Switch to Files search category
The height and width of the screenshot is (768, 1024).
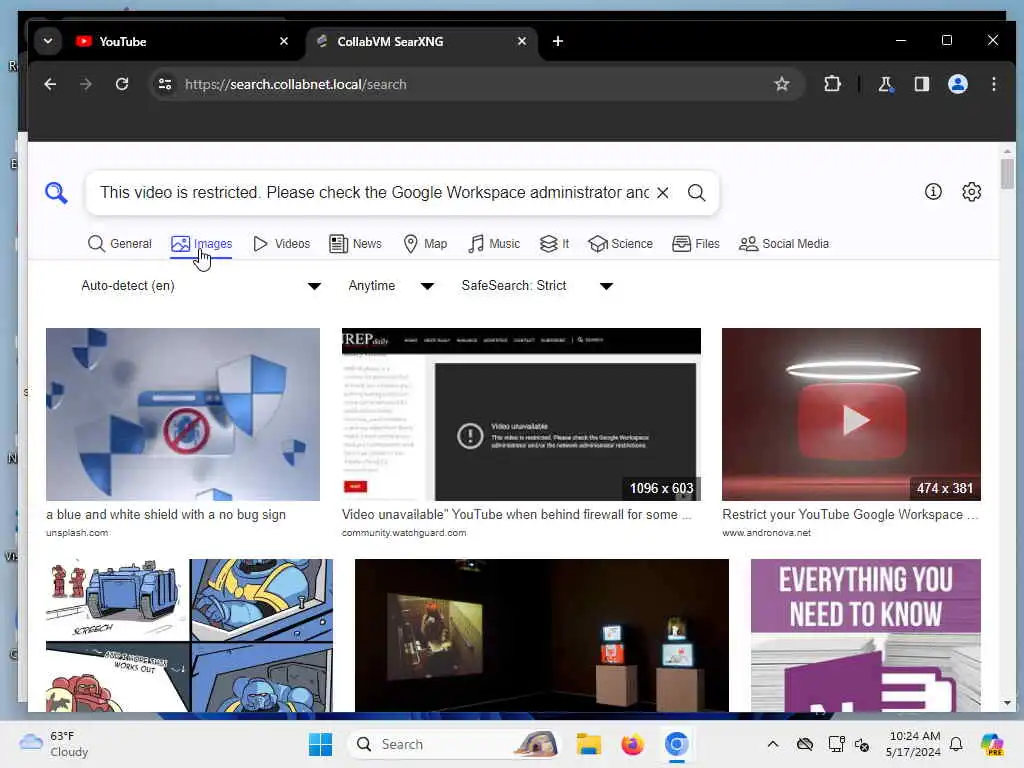pyautogui.click(x=696, y=244)
